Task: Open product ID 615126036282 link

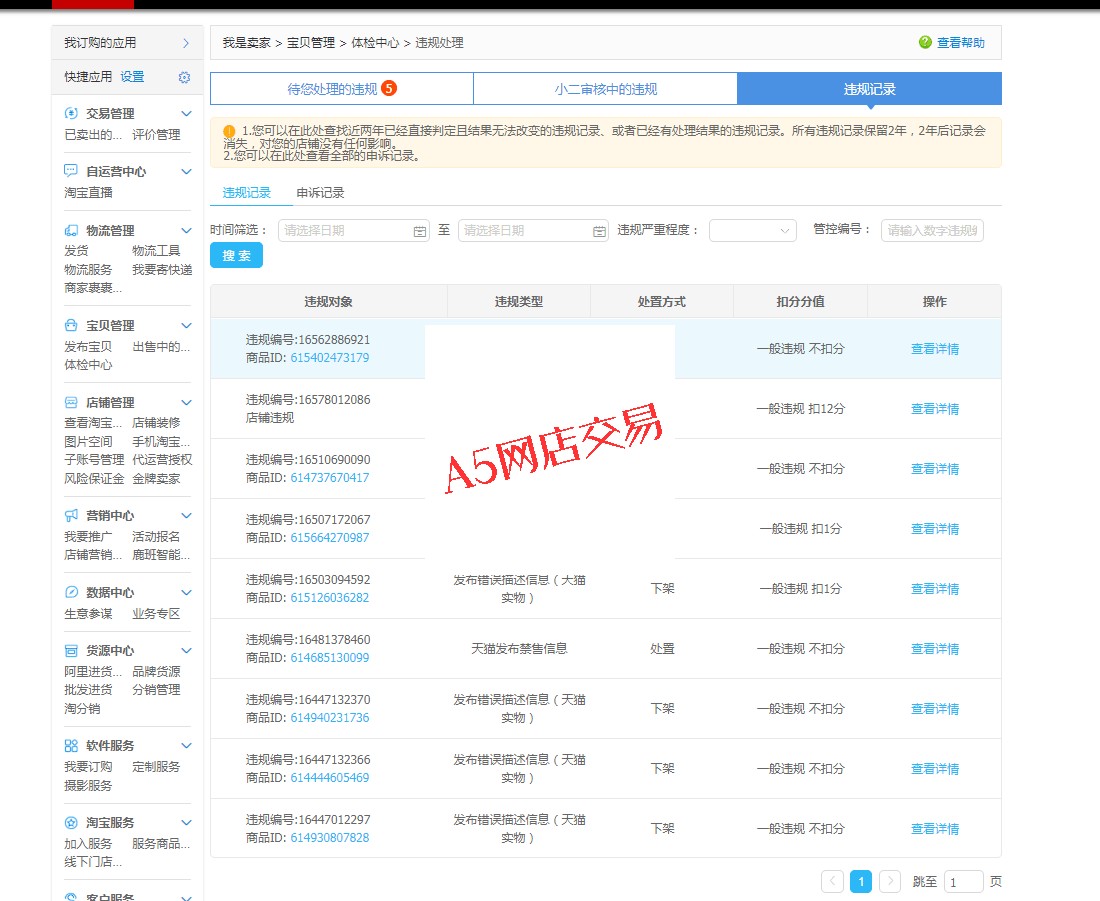Action: [330, 597]
